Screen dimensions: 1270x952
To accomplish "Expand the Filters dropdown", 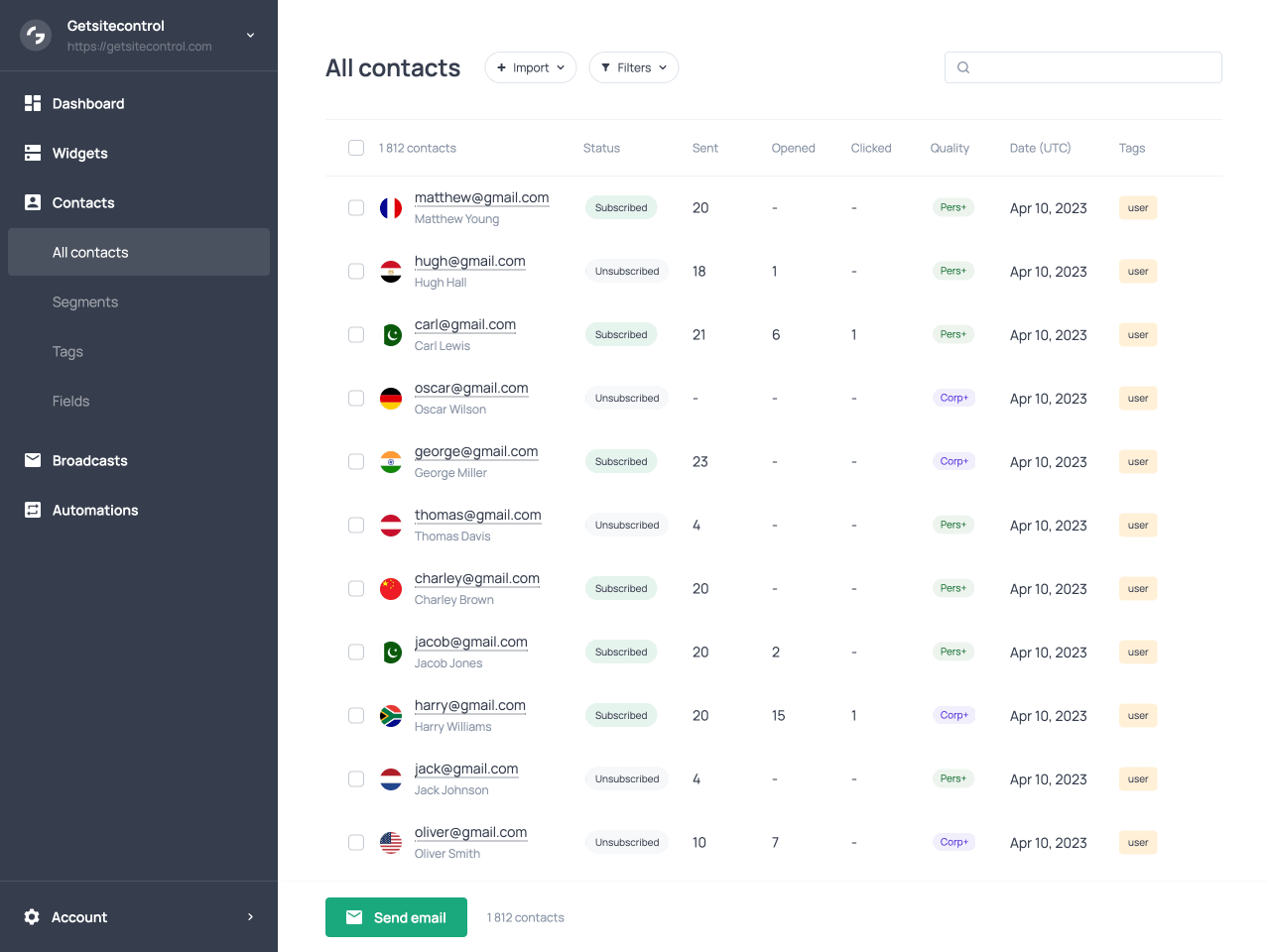I will [634, 67].
